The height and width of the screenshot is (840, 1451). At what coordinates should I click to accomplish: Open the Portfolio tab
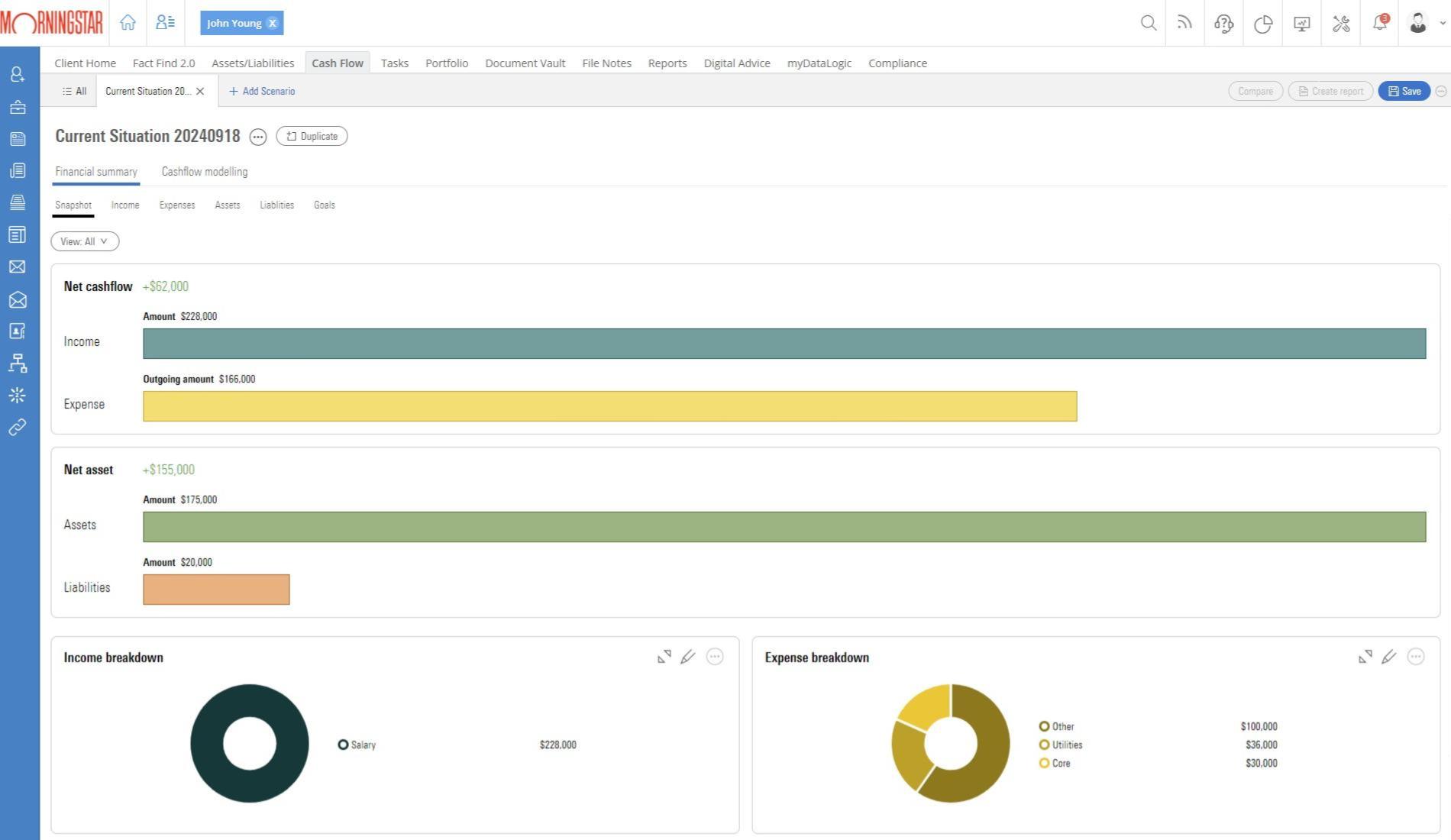[x=447, y=63]
